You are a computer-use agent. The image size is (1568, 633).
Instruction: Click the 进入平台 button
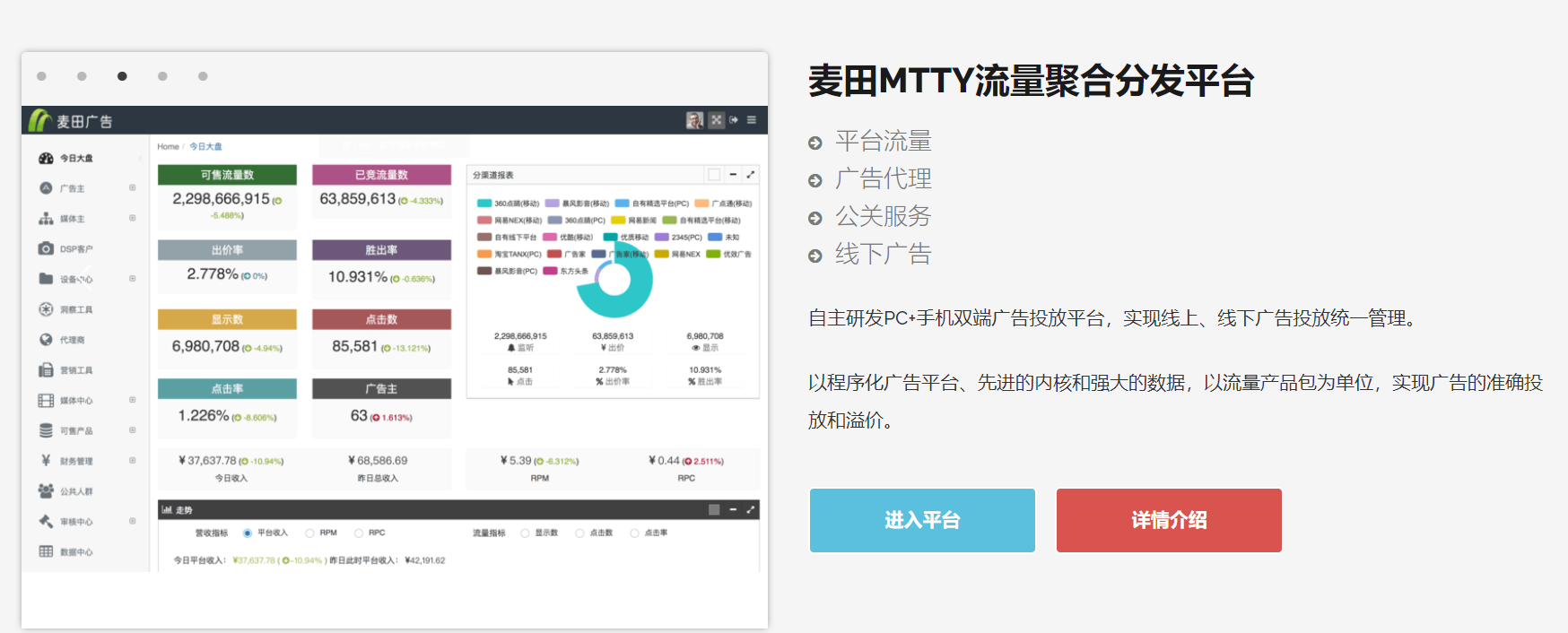click(x=922, y=520)
